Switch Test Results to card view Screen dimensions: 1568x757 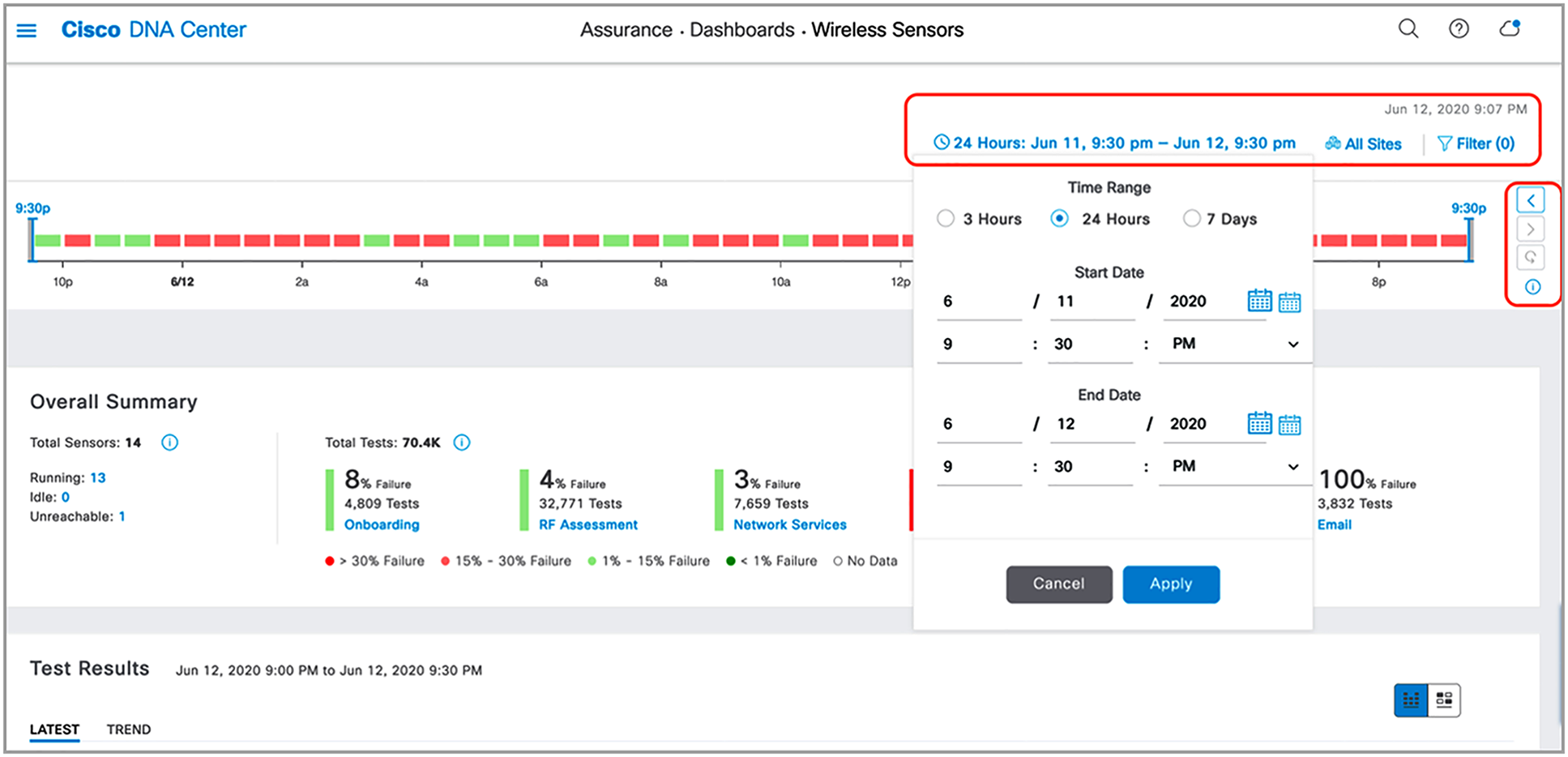[x=1444, y=700]
